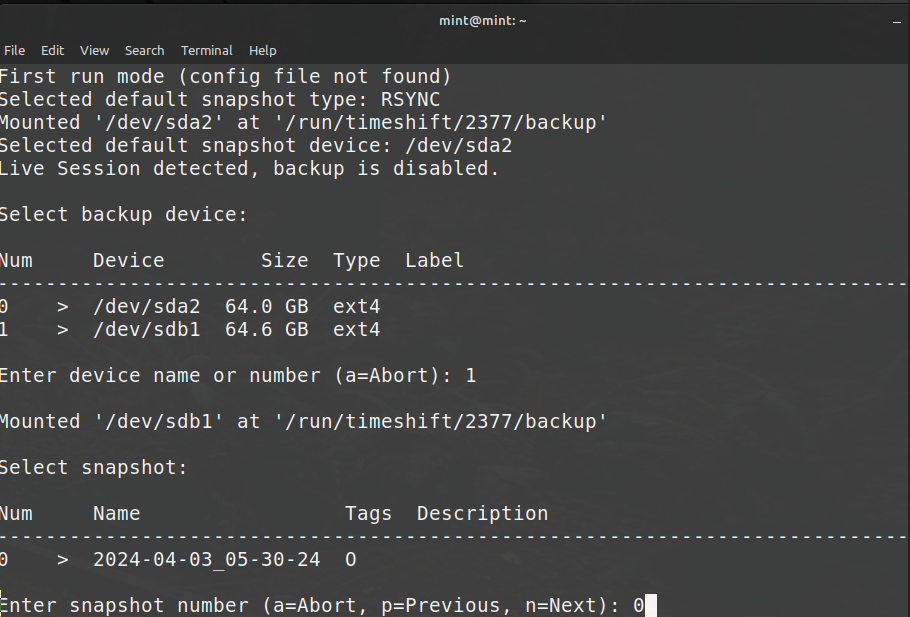This screenshot has width=910, height=617.
Task: Click the 'Description' column header
Action: click(482, 513)
